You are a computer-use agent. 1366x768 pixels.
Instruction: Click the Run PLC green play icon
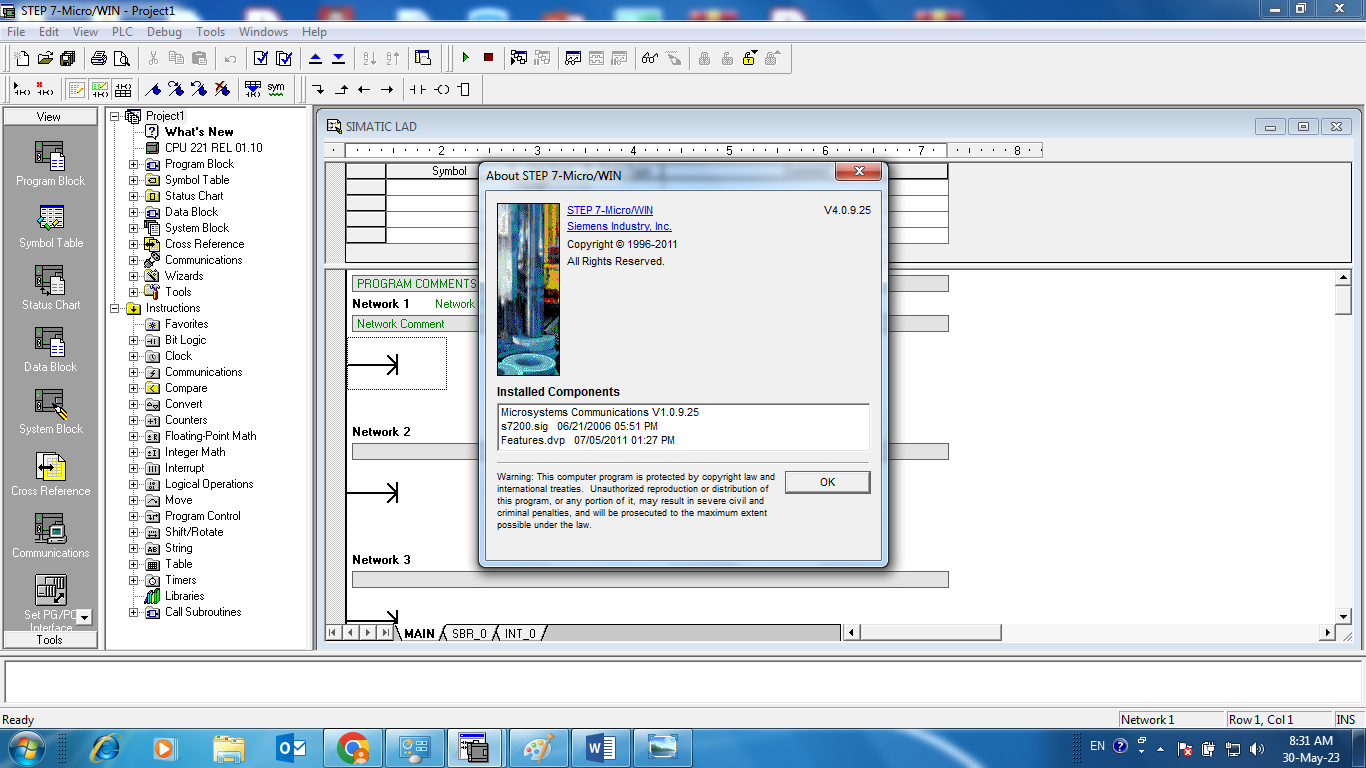465,58
